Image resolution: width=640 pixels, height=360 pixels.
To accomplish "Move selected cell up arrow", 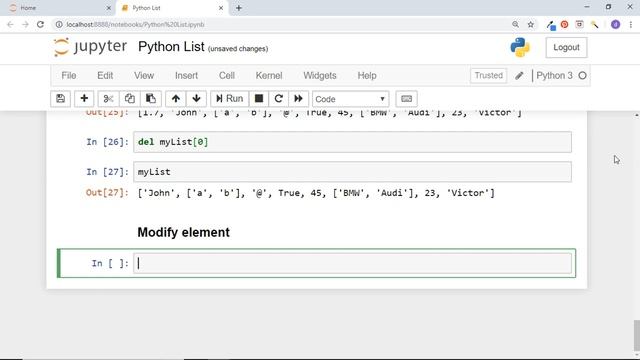I will [176, 99].
